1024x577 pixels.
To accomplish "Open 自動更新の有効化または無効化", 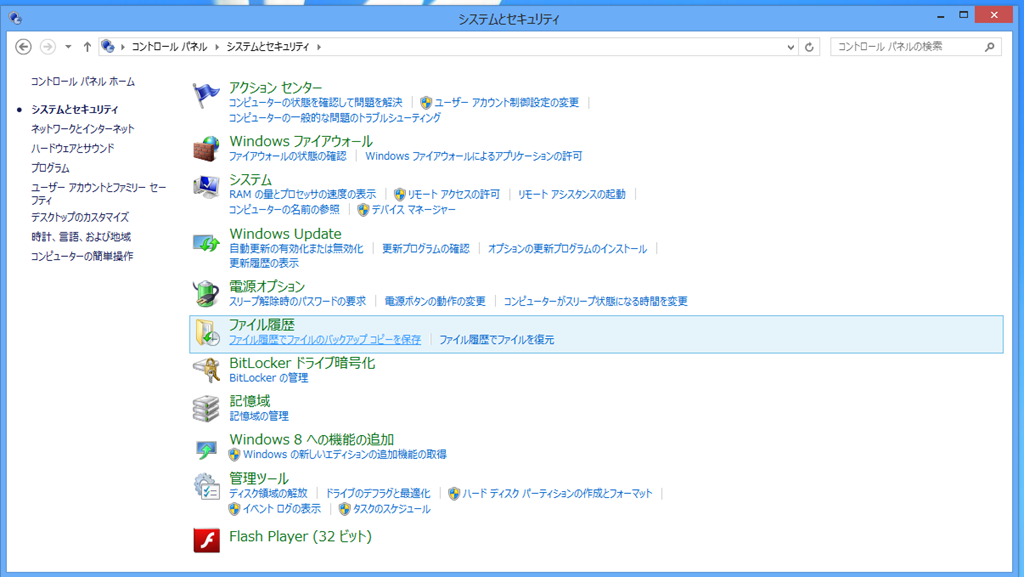I will 296,249.
